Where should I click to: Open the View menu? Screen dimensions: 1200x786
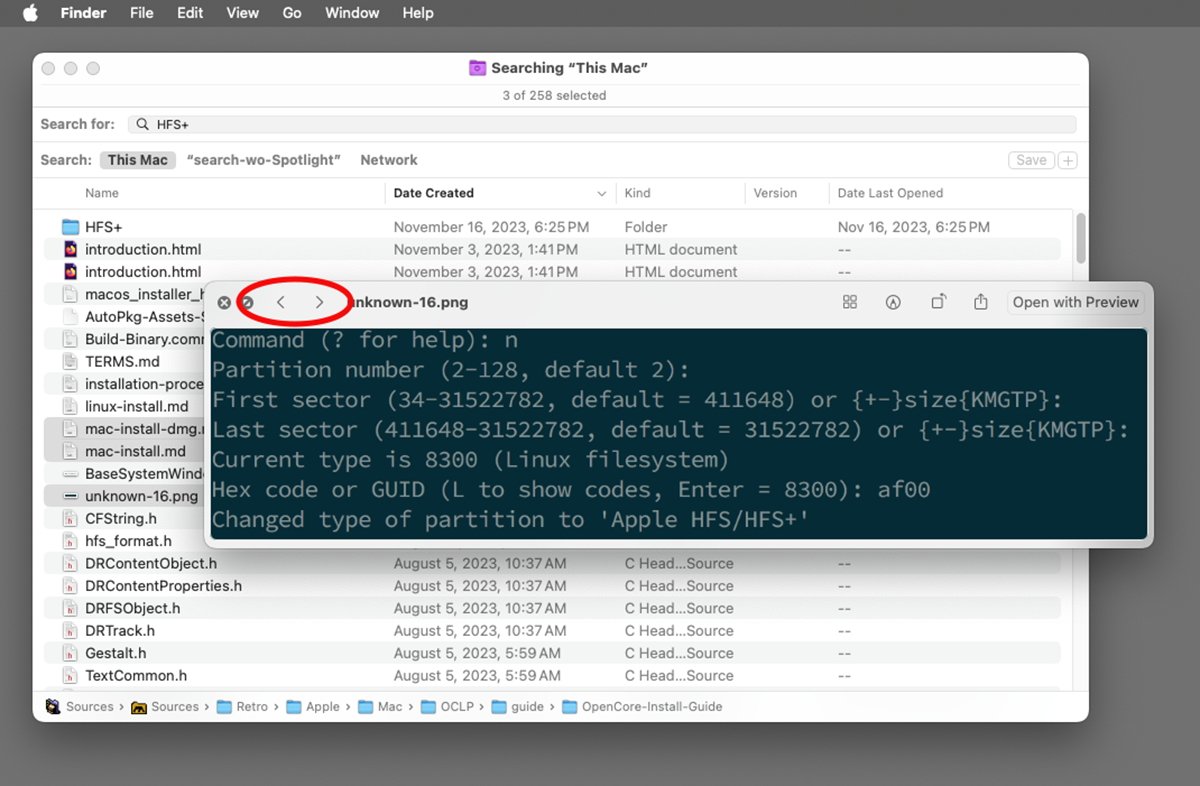(x=242, y=13)
